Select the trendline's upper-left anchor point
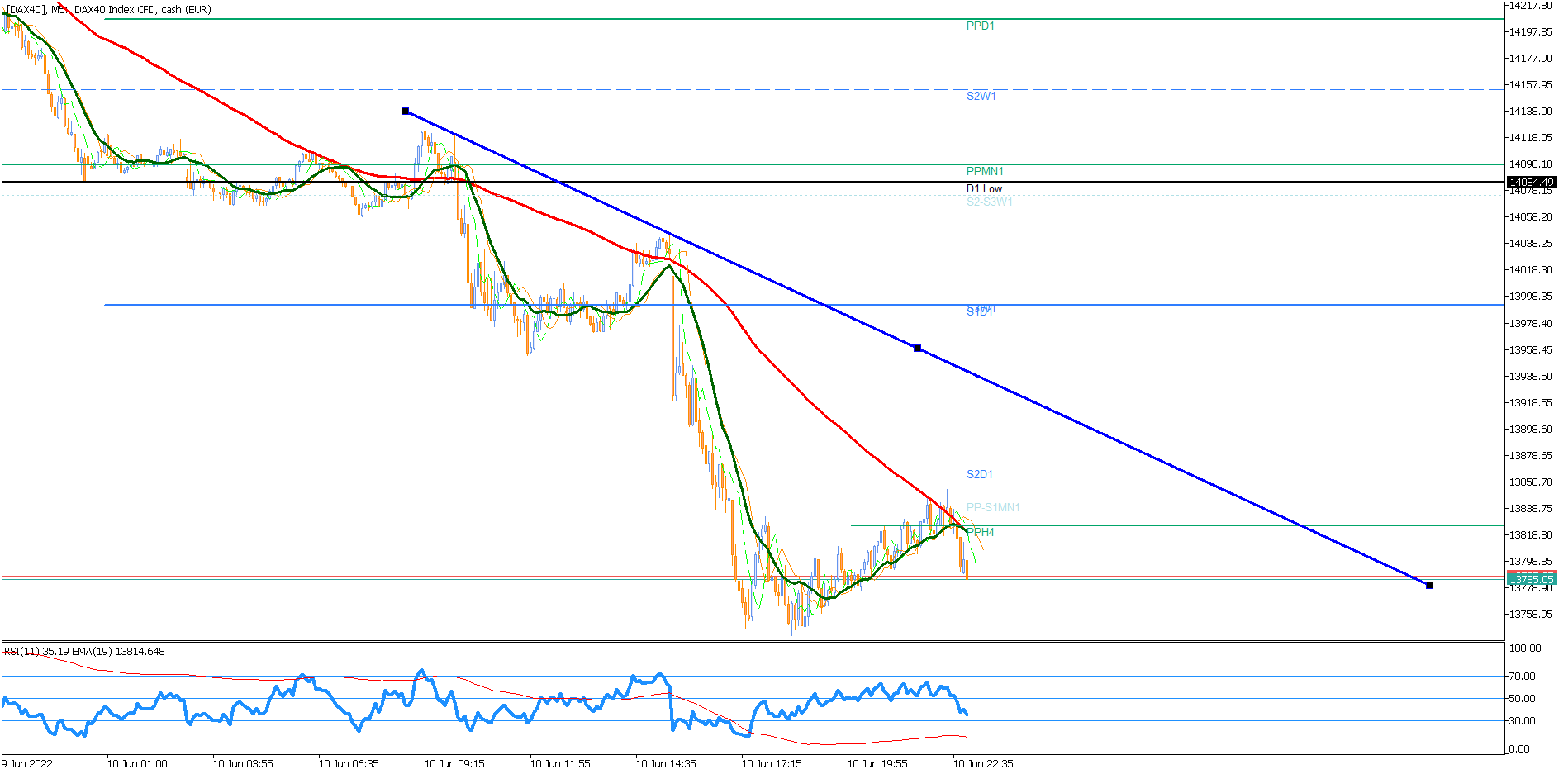 point(405,111)
